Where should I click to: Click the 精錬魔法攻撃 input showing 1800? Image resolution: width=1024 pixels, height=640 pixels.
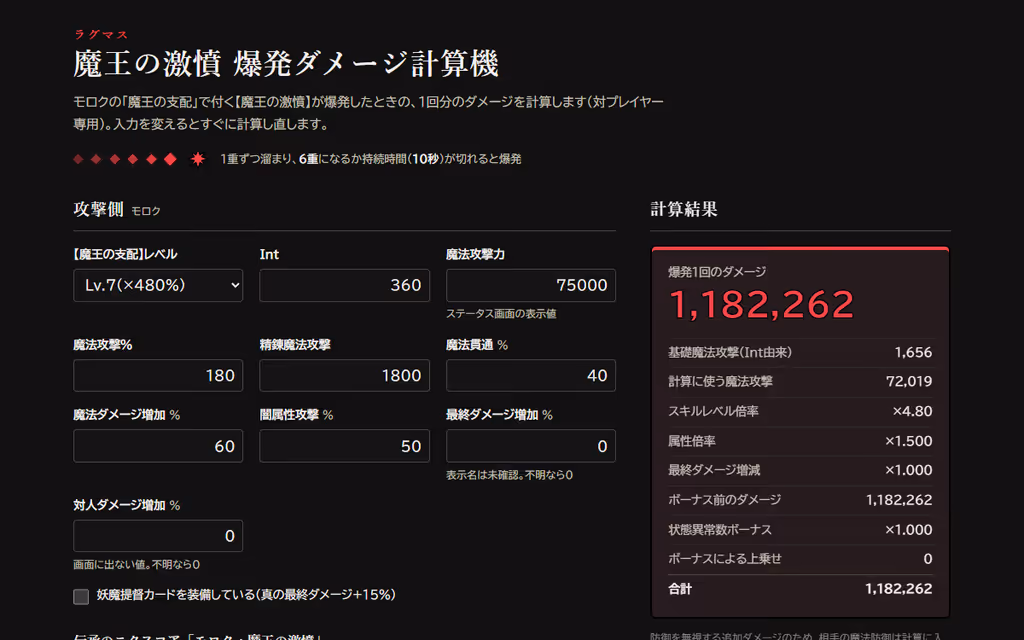[344, 376]
